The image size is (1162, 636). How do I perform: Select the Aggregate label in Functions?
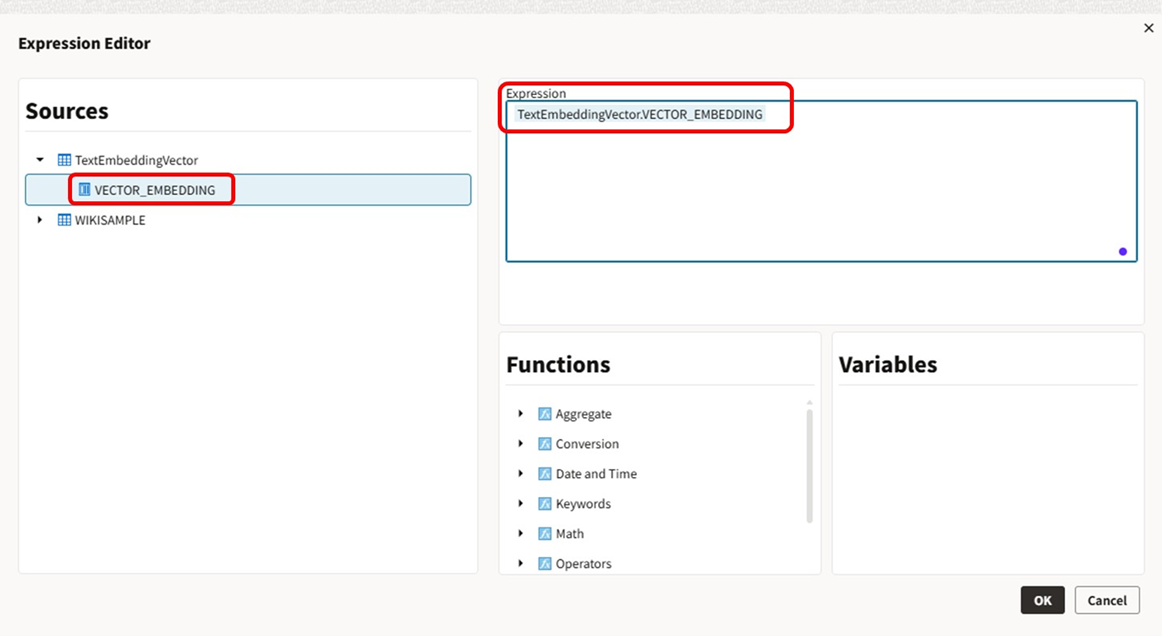(x=583, y=414)
